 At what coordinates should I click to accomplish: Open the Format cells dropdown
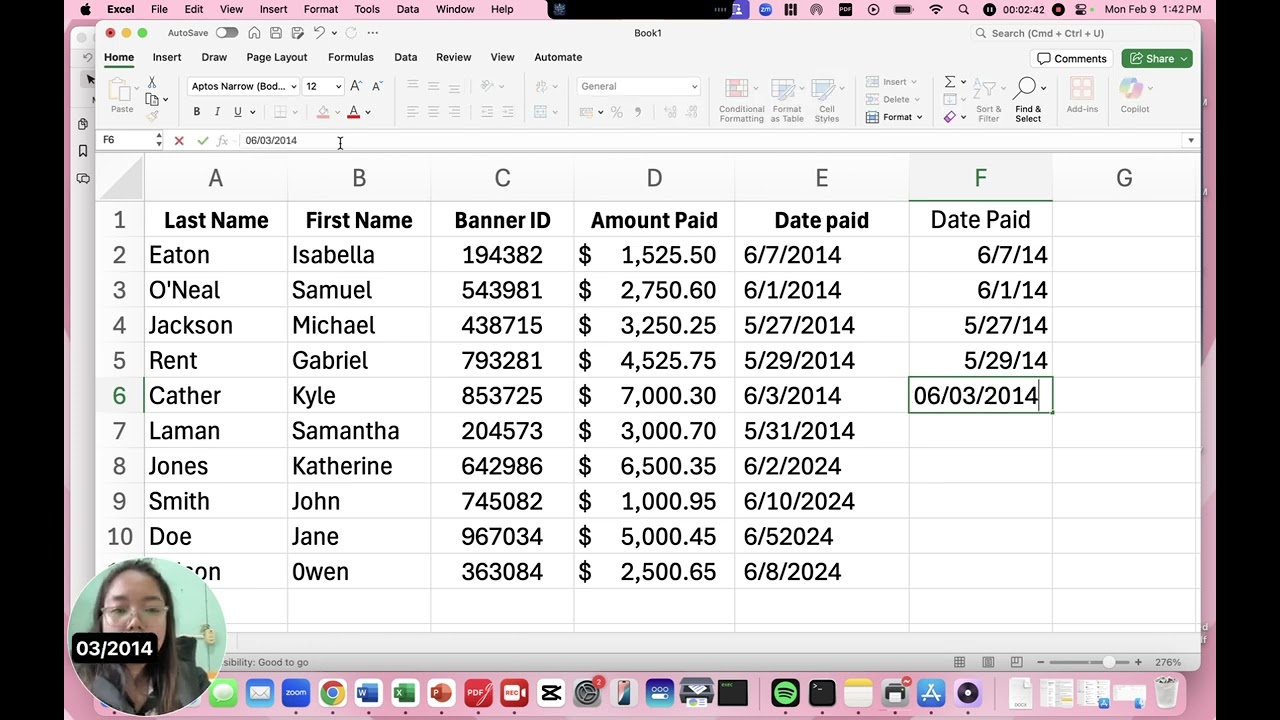pyautogui.click(x=895, y=117)
